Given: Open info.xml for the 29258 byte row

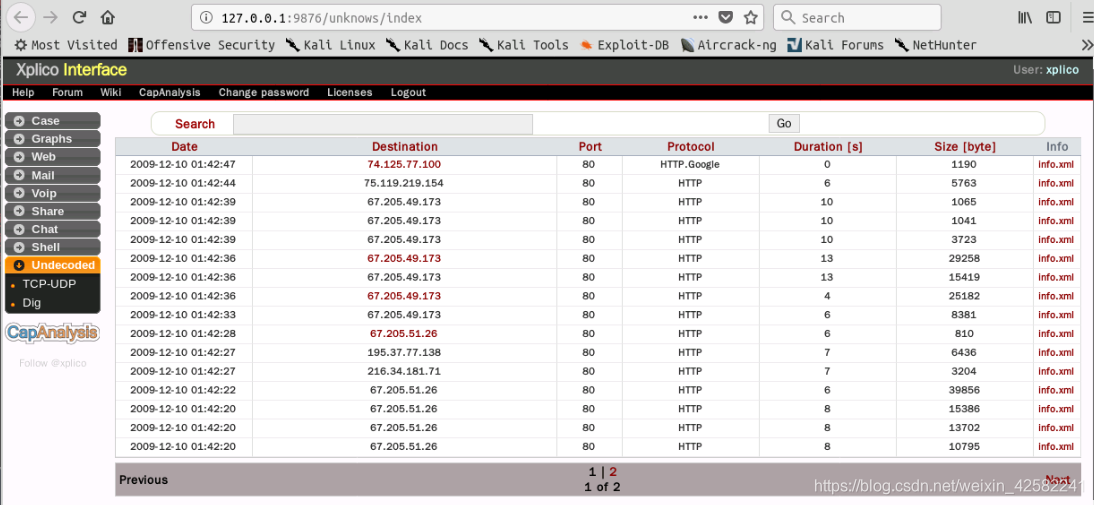Looking at the screenshot, I should (1056, 259).
